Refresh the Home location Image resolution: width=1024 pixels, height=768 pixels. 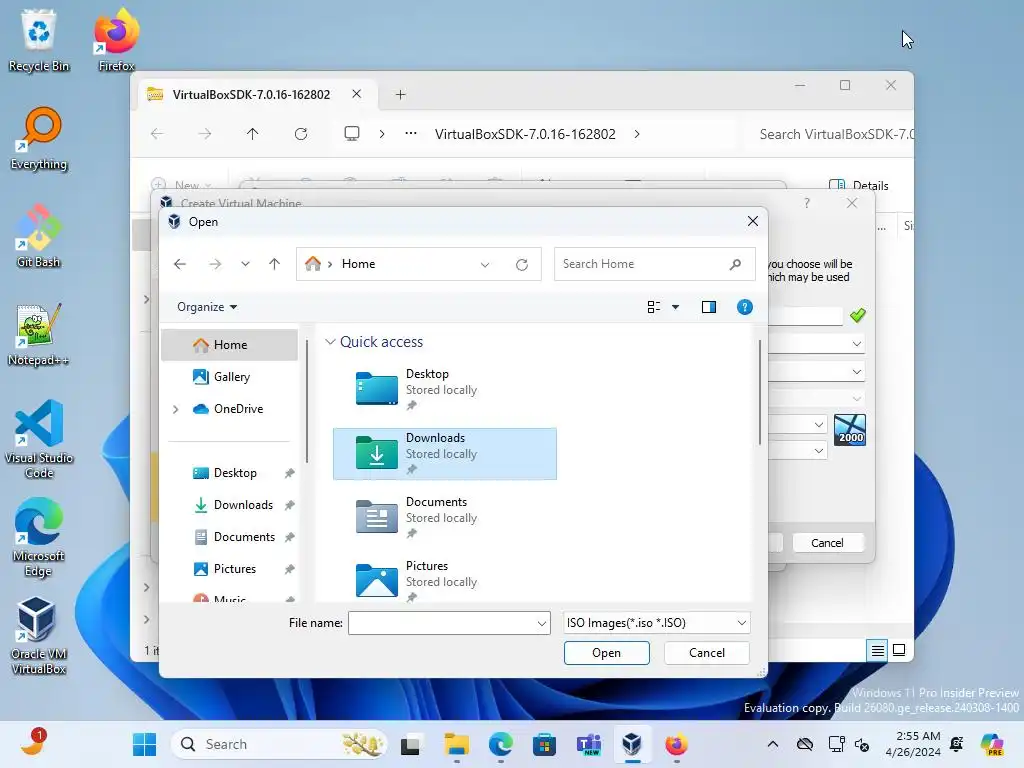point(522,264)
